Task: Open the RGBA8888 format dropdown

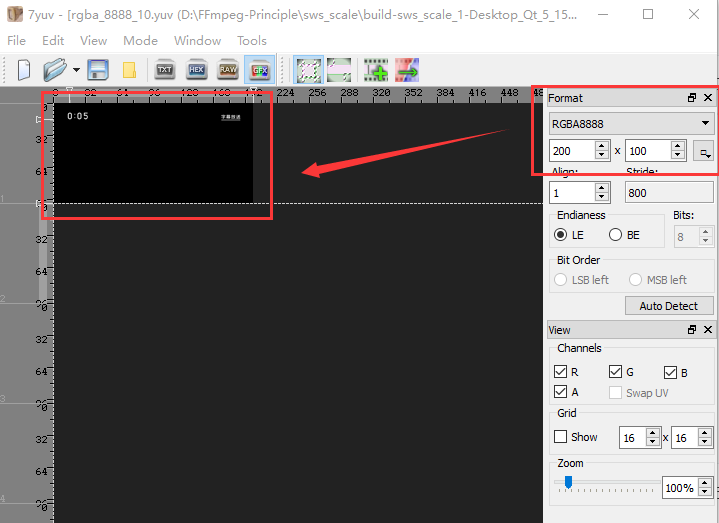Action: point(630,123)
